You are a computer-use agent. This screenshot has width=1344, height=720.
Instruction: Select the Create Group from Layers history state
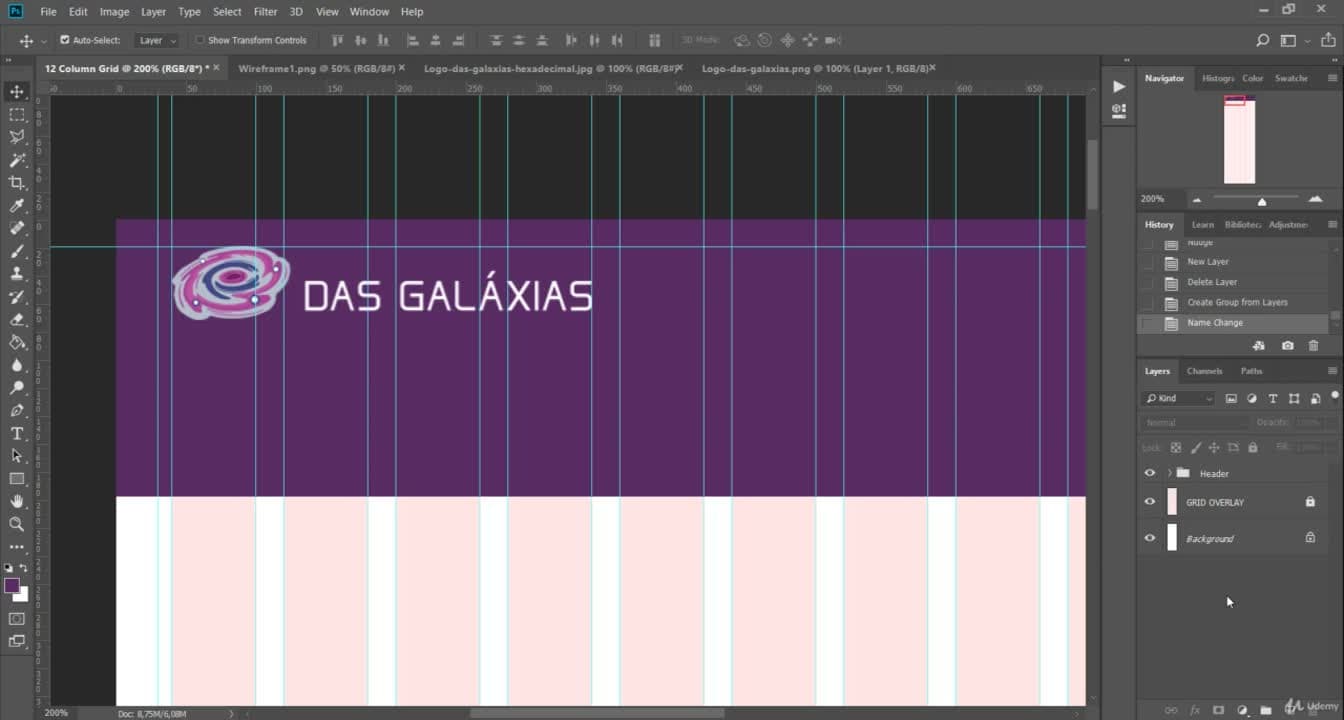click(1237, 302)
